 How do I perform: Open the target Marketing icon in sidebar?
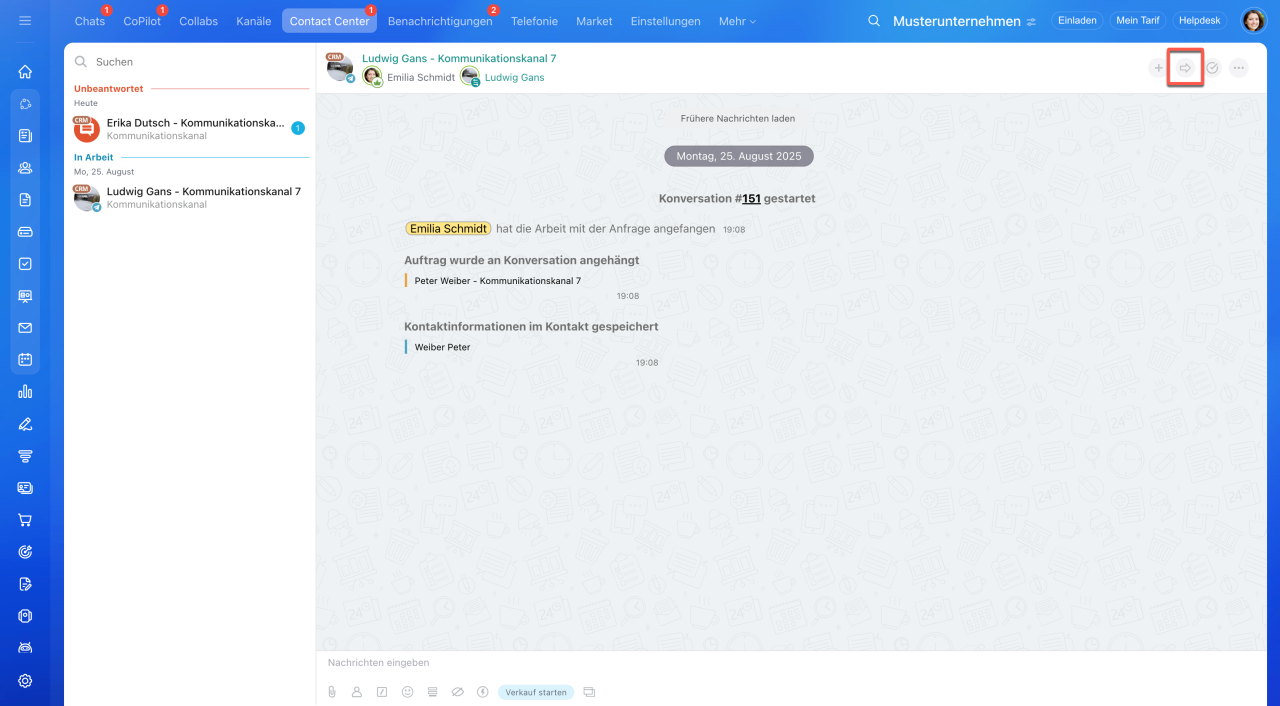25,552
